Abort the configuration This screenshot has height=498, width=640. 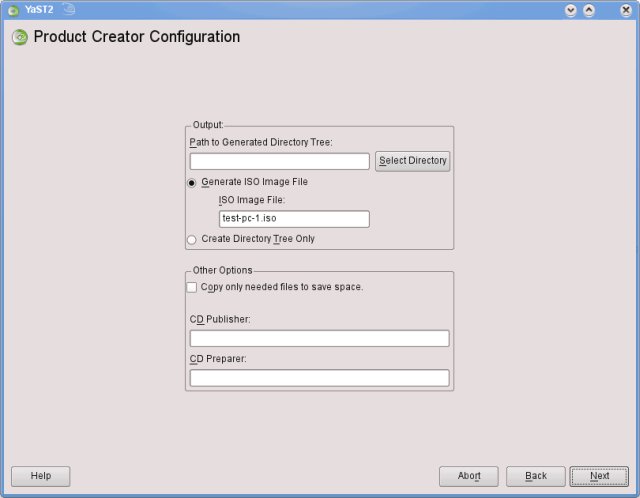469,476
